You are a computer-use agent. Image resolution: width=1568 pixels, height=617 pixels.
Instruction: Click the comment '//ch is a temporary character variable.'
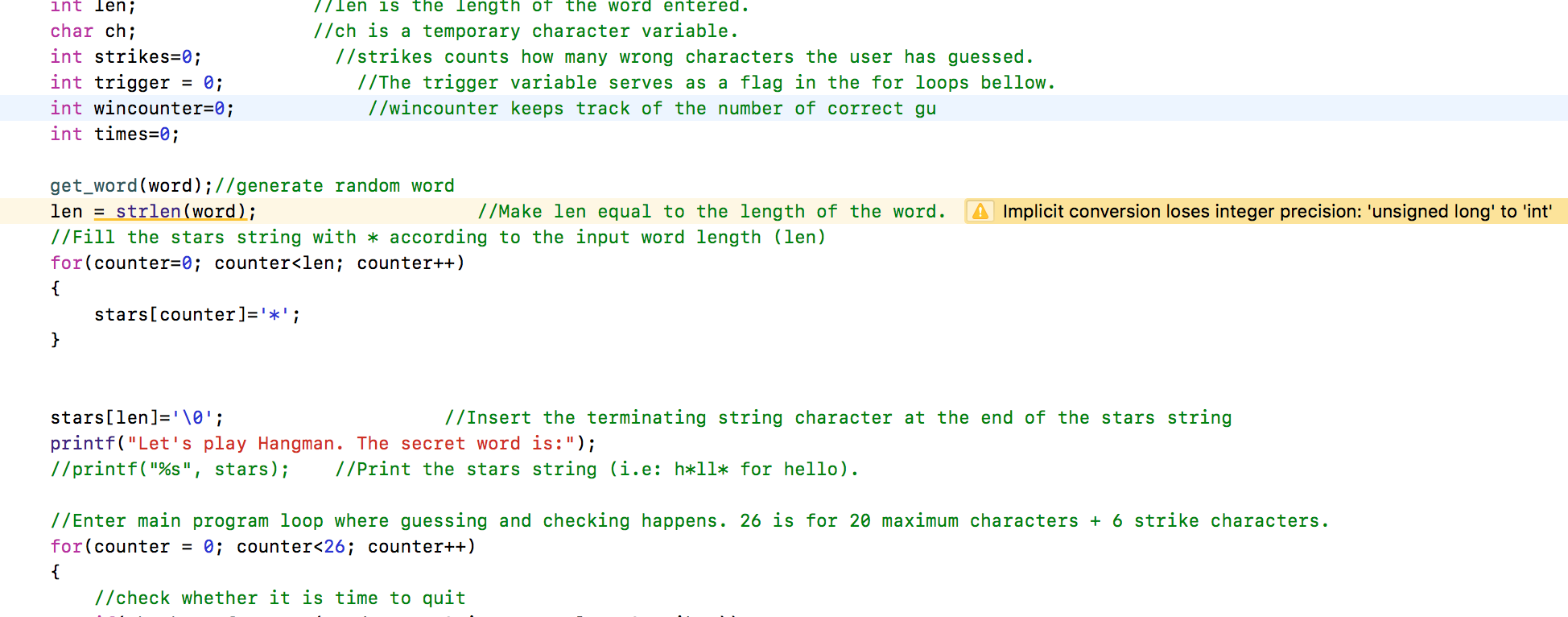526,31
